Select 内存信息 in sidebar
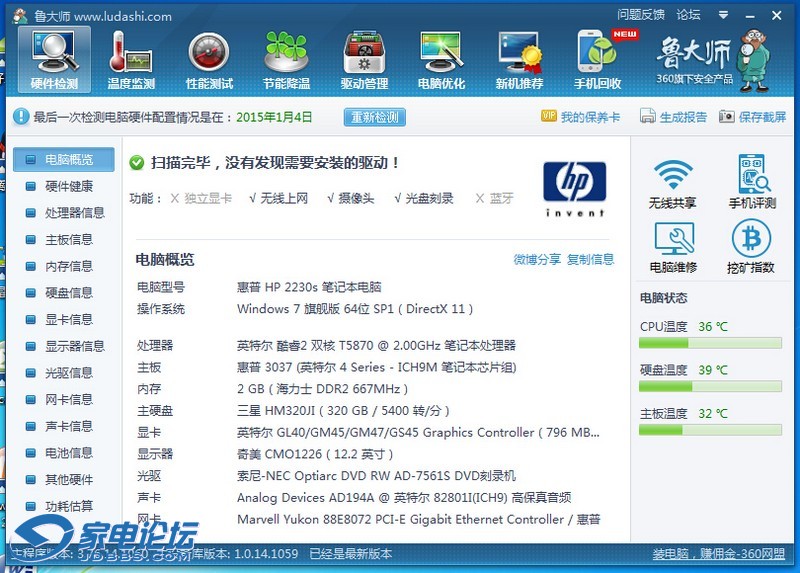The height and width of the screenshot is (573, 800). (x=64, y=266)
